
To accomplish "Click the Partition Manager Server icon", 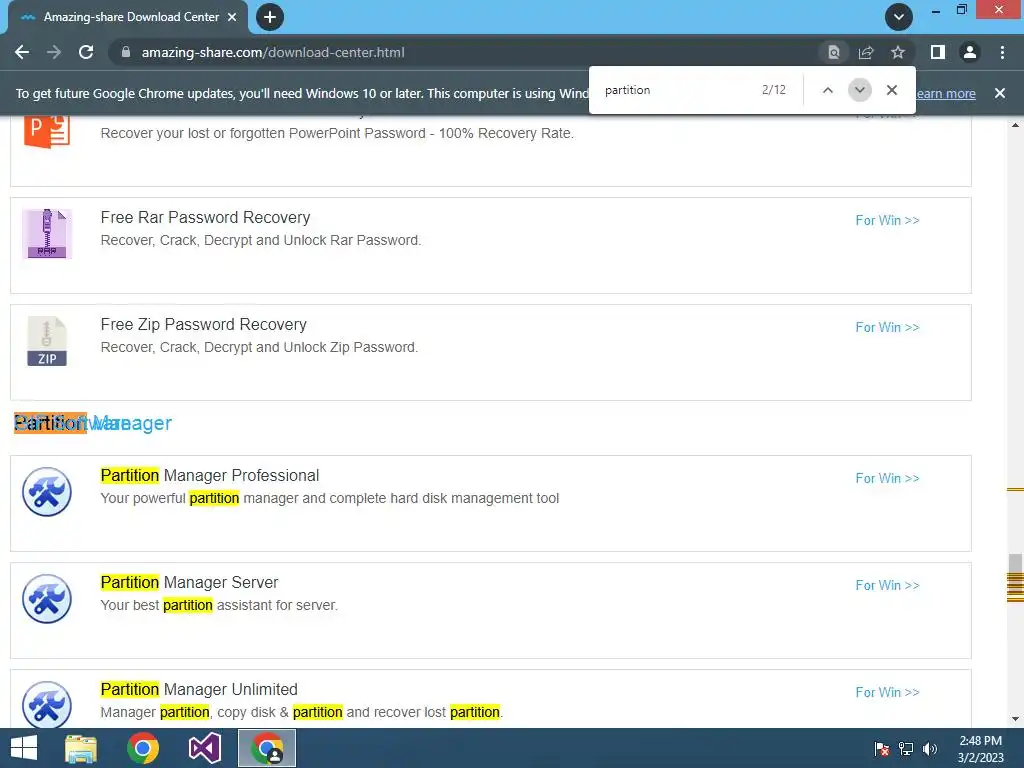I will tap(47, 599).
